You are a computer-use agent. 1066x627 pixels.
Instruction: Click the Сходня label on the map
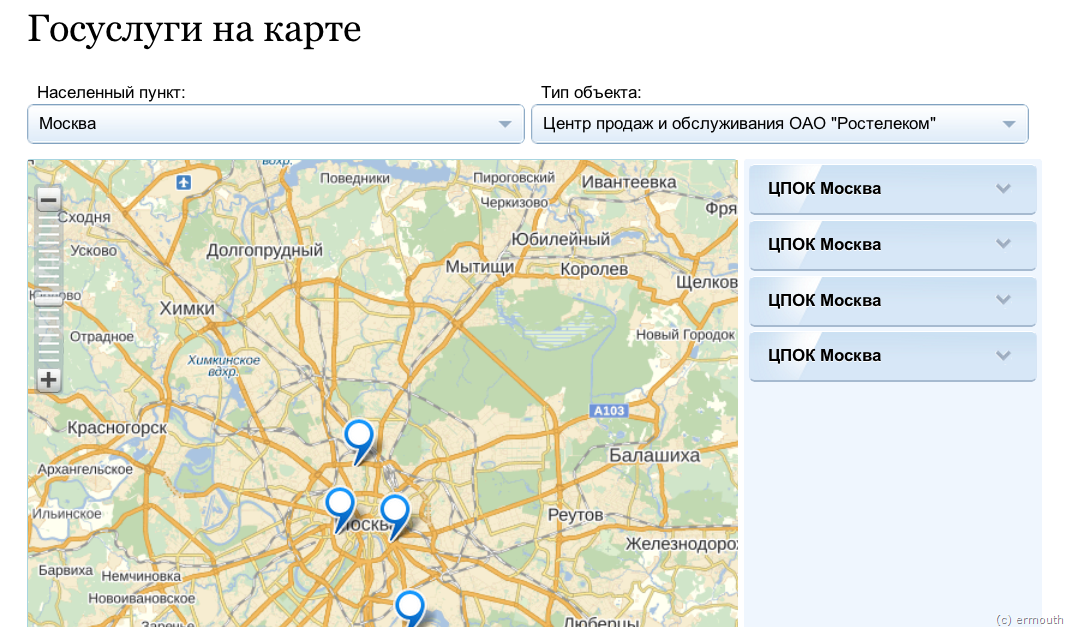(x=84, y=218)
